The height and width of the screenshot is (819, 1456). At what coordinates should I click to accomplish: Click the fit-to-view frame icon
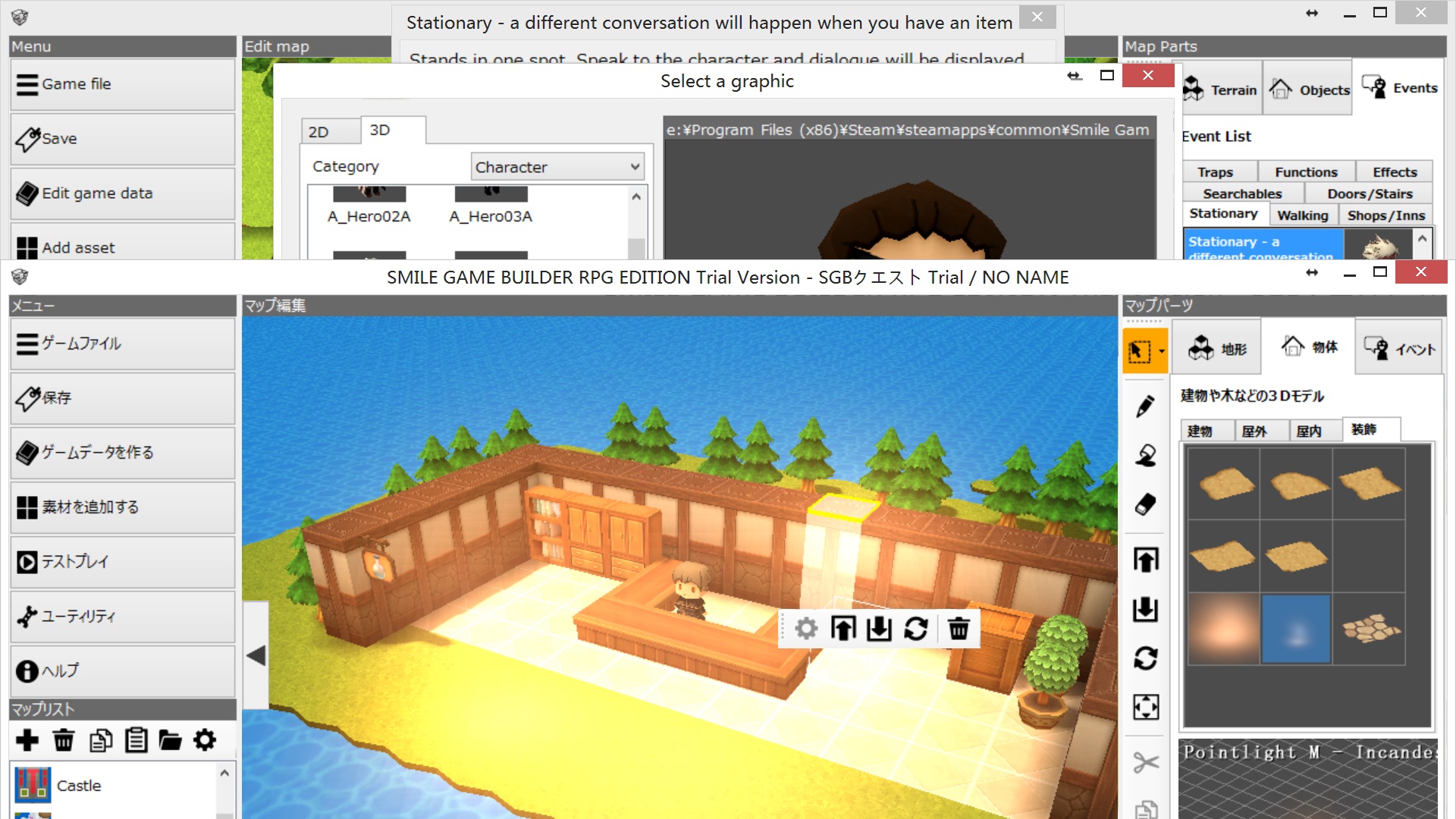[1145, 707]
